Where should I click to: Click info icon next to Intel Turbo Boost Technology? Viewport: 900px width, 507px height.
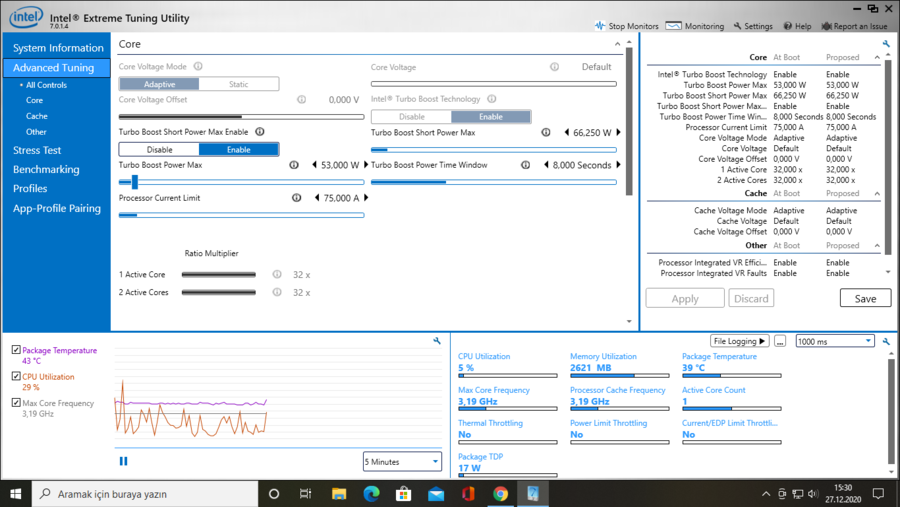[491, 99]
